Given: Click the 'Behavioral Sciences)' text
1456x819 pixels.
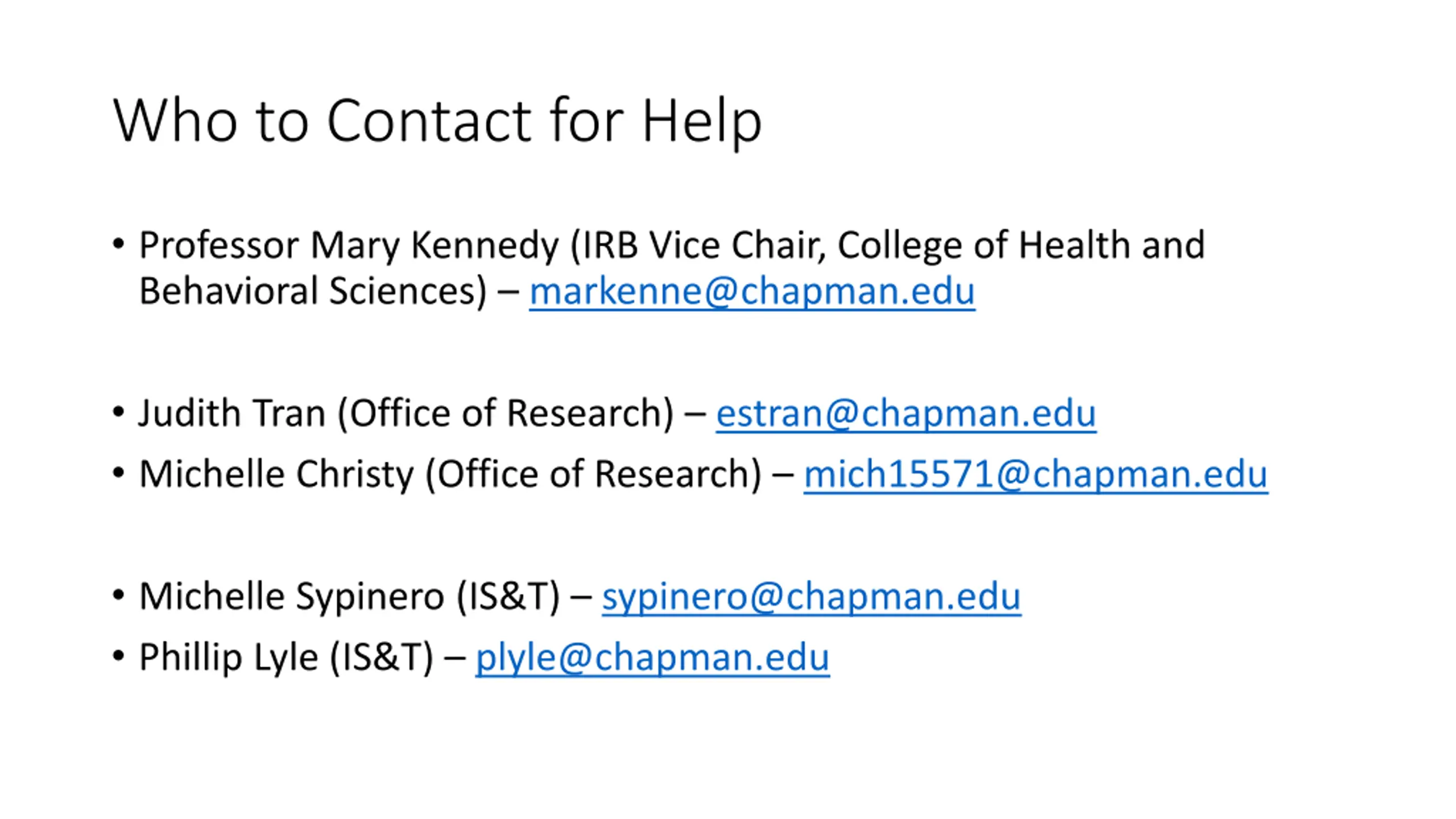Looking at the screenshot, I should [x=313, y=292].
